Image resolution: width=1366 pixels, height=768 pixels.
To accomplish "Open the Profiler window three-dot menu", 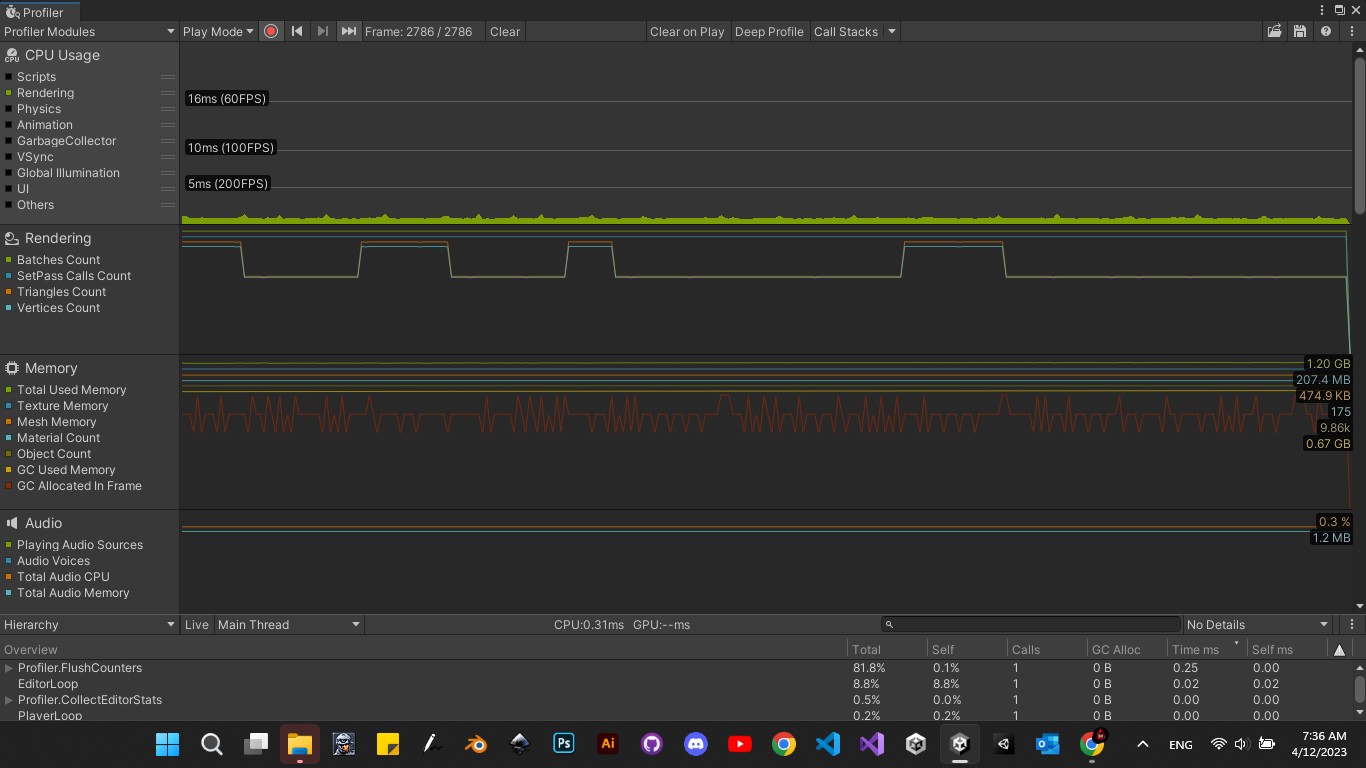I will (1323, 10).
